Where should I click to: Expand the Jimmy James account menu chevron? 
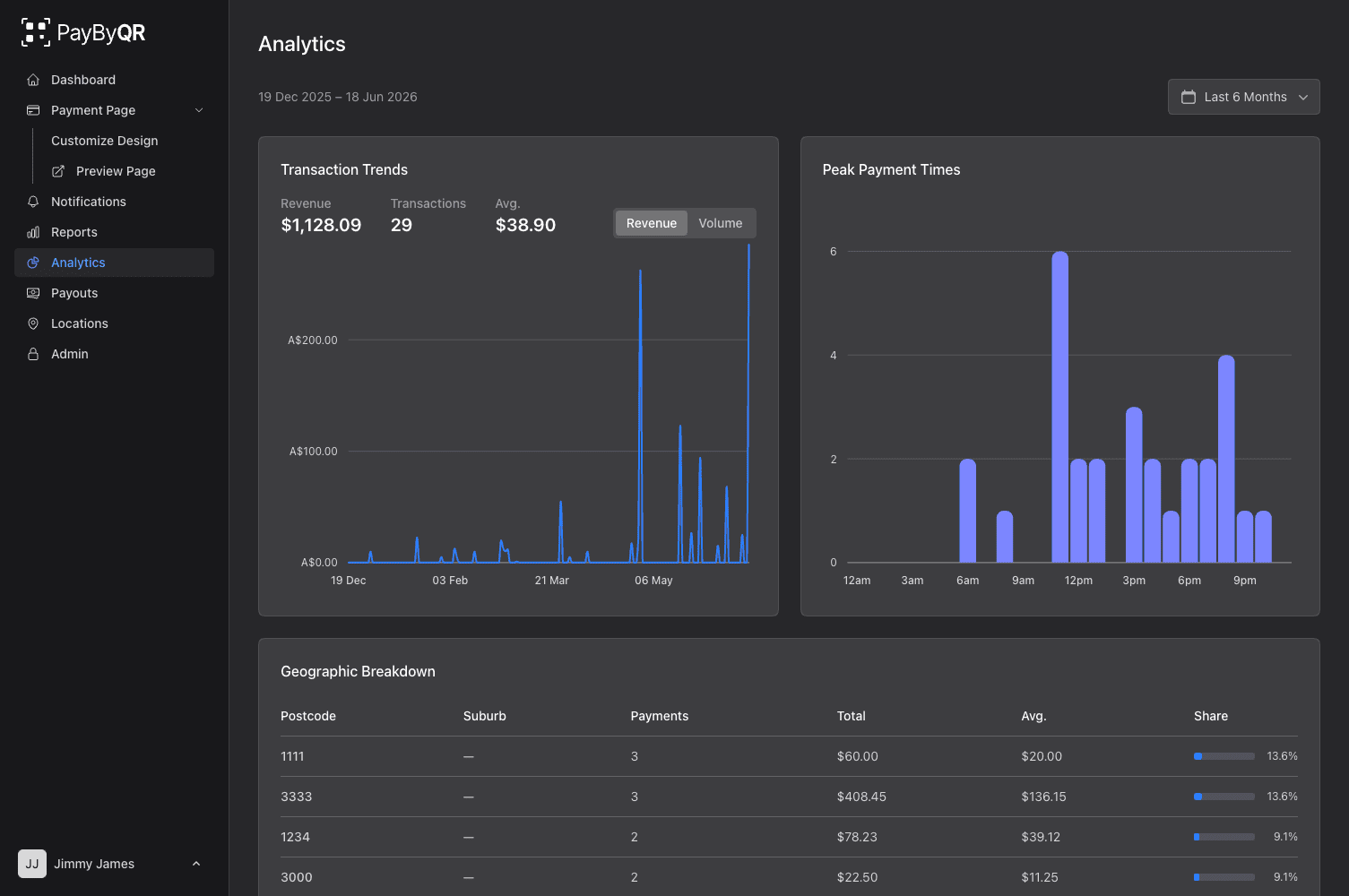coord(196,864)
